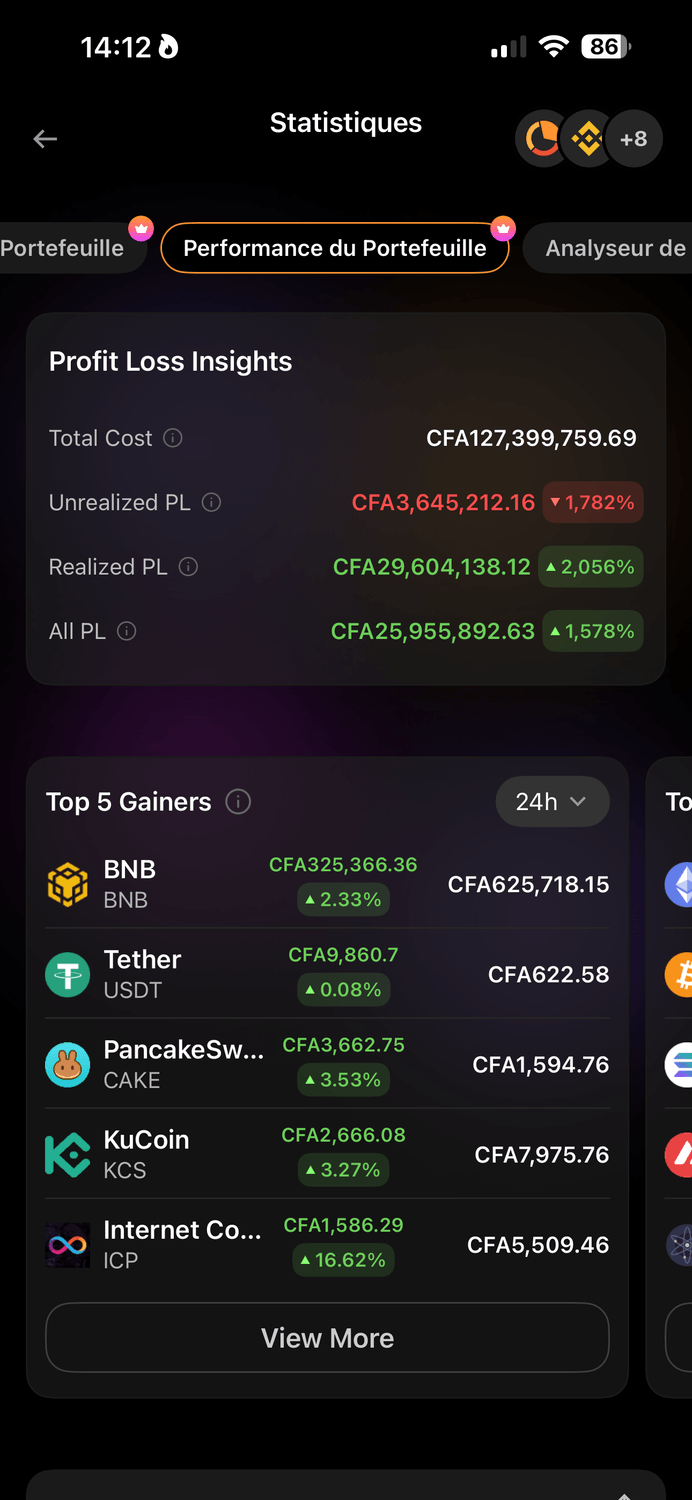Open the 24h timeframe dropdown
The image size is (692, 1500).
tap(552, 802)
